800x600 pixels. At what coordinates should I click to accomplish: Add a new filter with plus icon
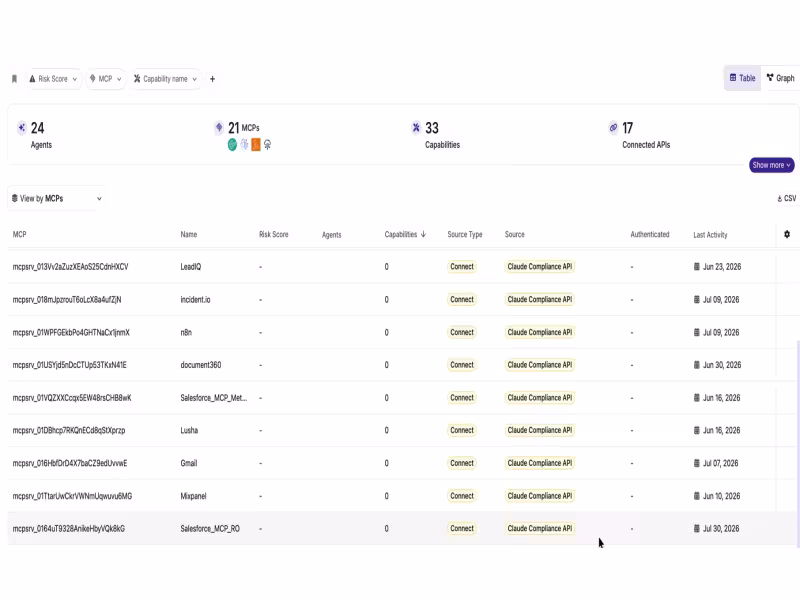pos(212,79)
